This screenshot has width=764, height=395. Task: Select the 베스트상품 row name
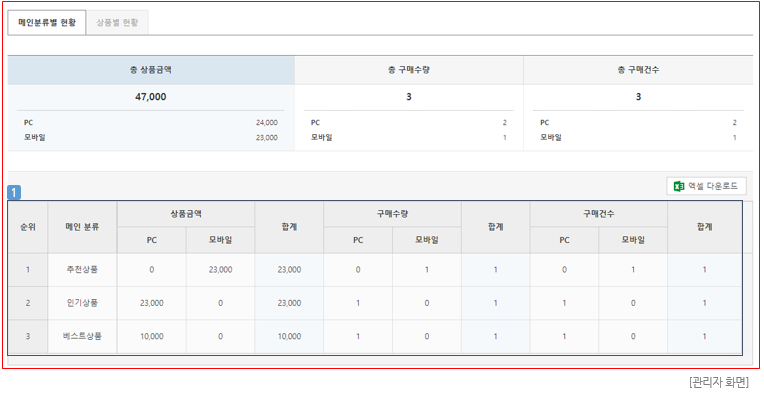(82, 336)
